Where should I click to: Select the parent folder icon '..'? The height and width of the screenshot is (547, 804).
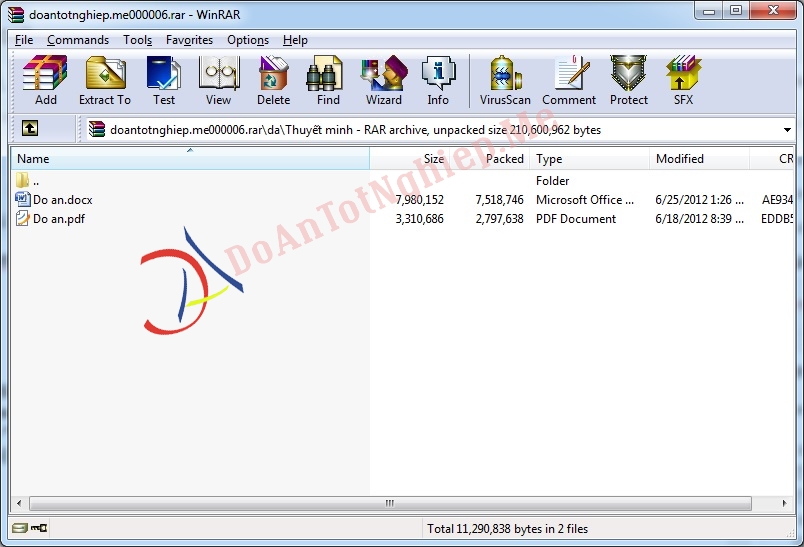tap(22, 180)
